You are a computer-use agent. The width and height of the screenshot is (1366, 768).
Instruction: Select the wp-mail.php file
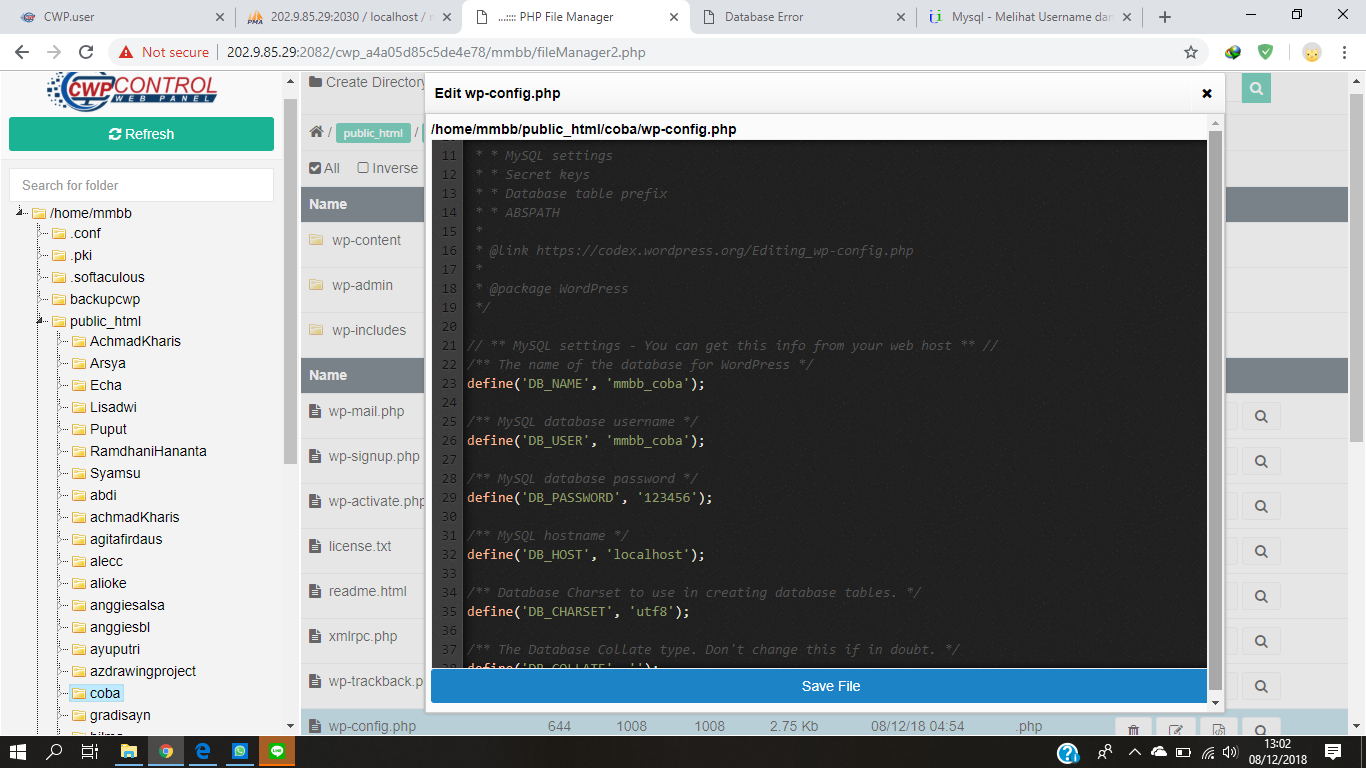364,411
